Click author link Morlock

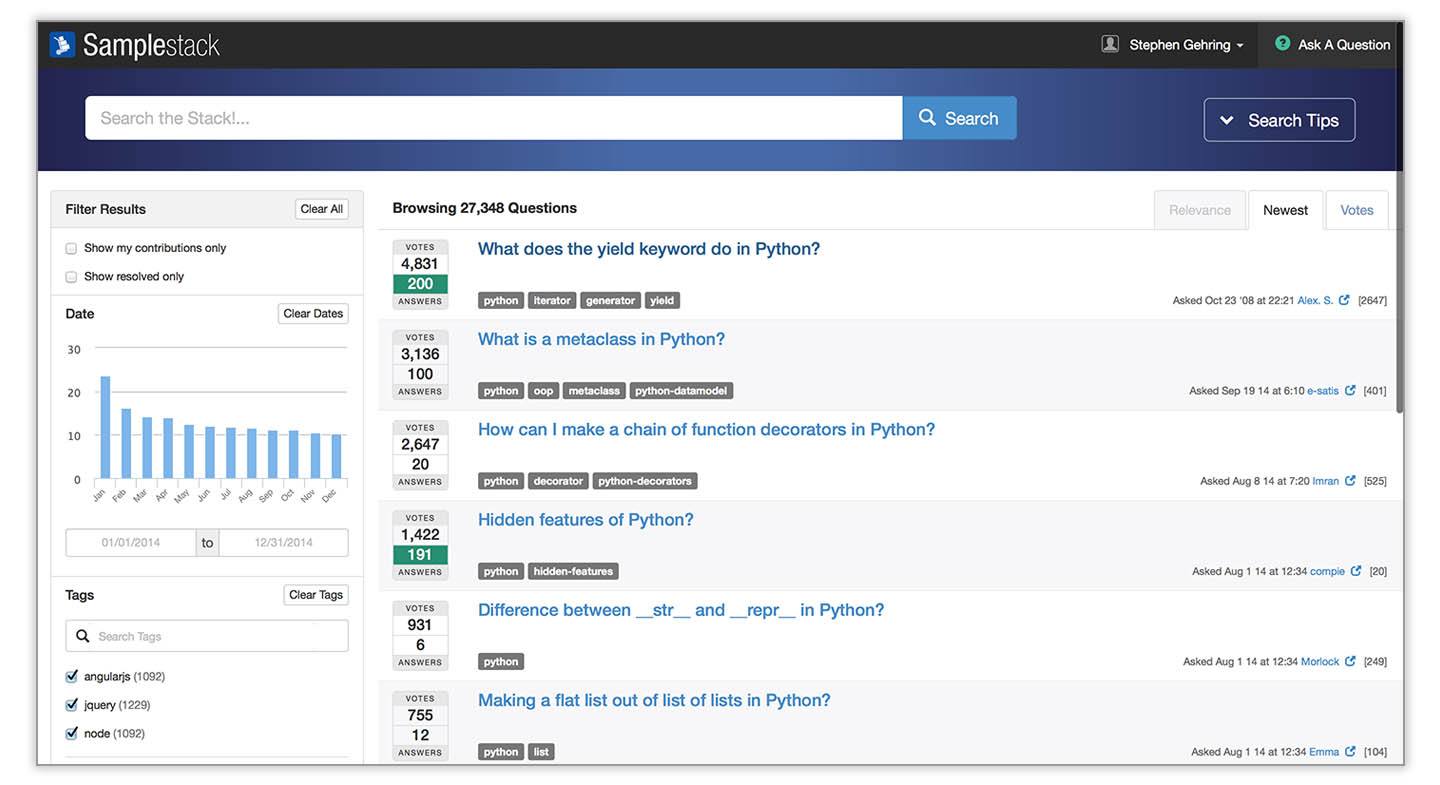pyautogui.click(x=1320, y=661)
